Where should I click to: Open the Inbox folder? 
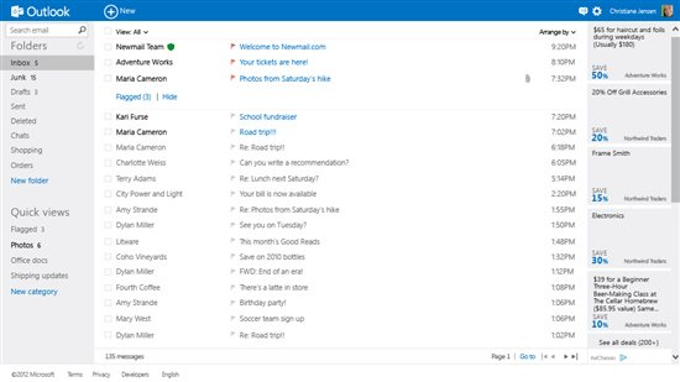coord(47,63)
